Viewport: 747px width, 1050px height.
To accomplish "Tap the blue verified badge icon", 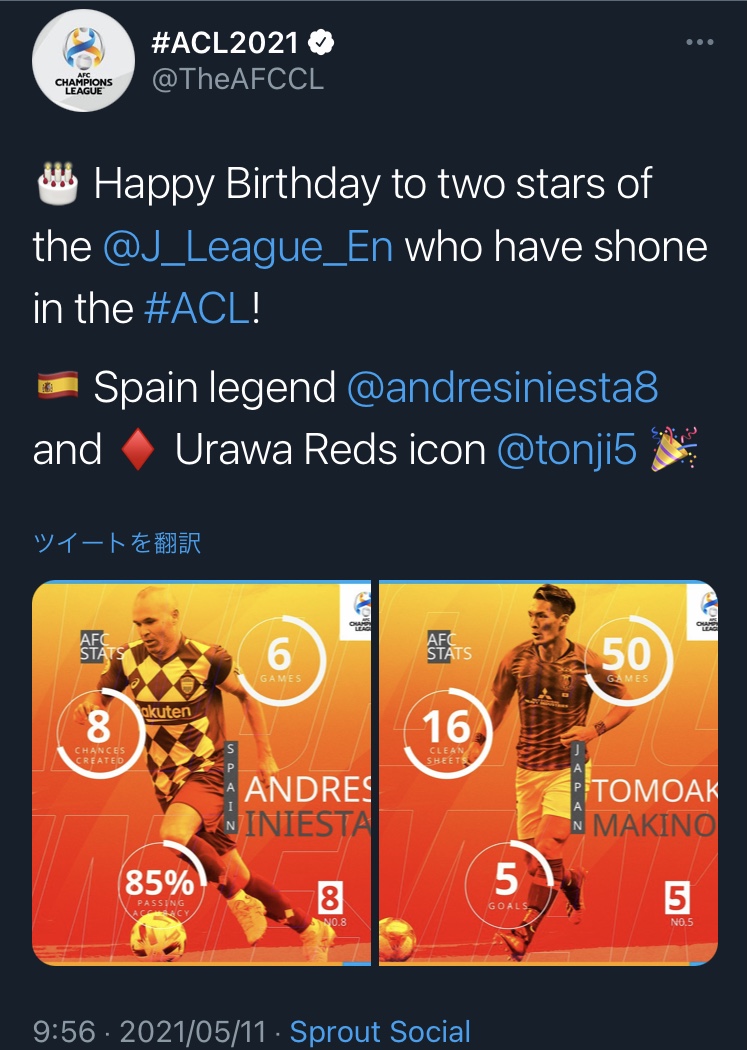I will [321, 42].
